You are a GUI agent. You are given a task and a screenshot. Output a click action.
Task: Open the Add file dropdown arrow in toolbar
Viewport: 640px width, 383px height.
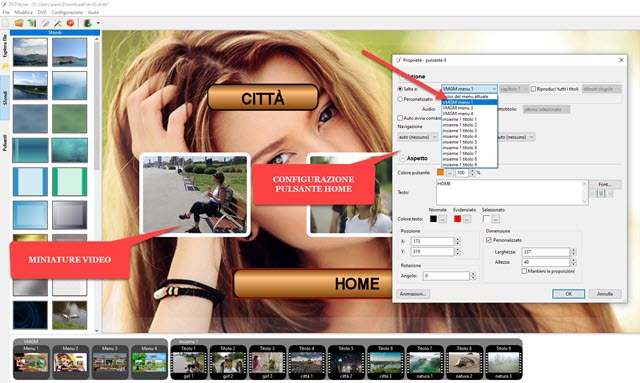coord(98,23)
